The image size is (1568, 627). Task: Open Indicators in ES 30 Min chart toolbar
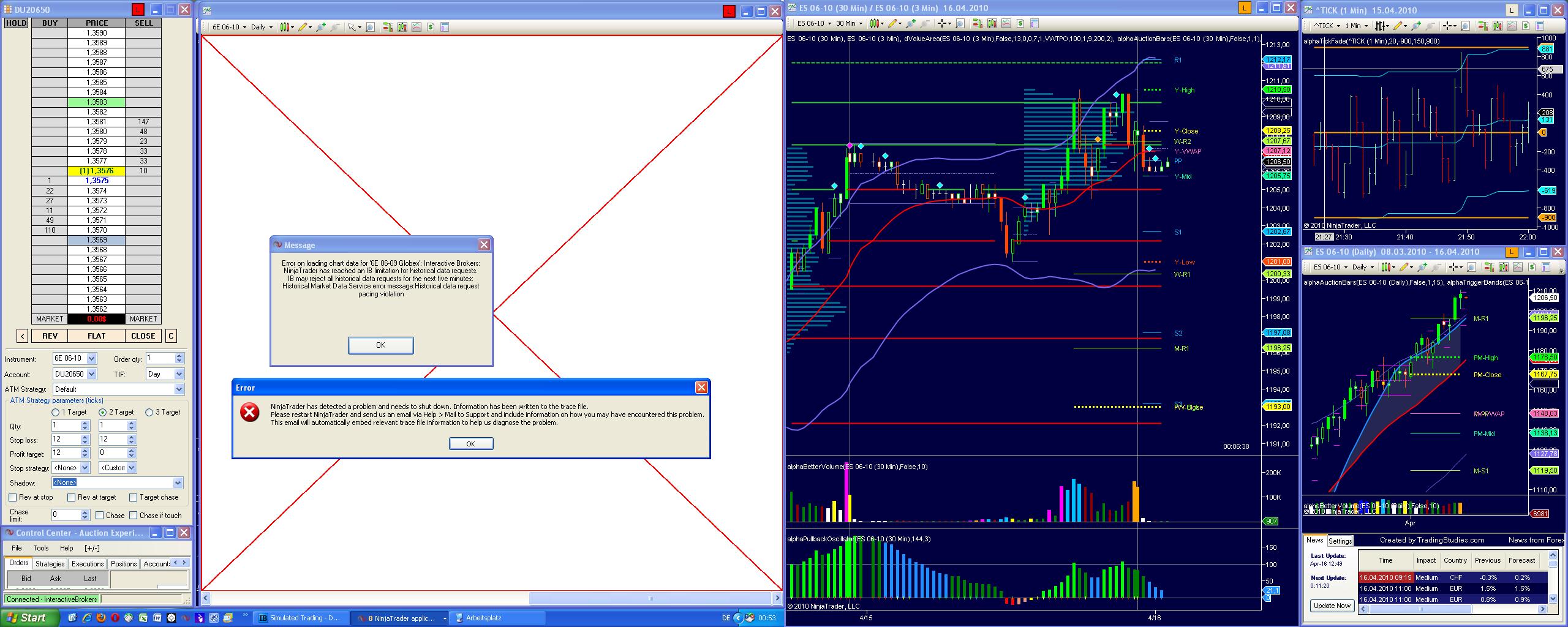(x=1006, y=23)
